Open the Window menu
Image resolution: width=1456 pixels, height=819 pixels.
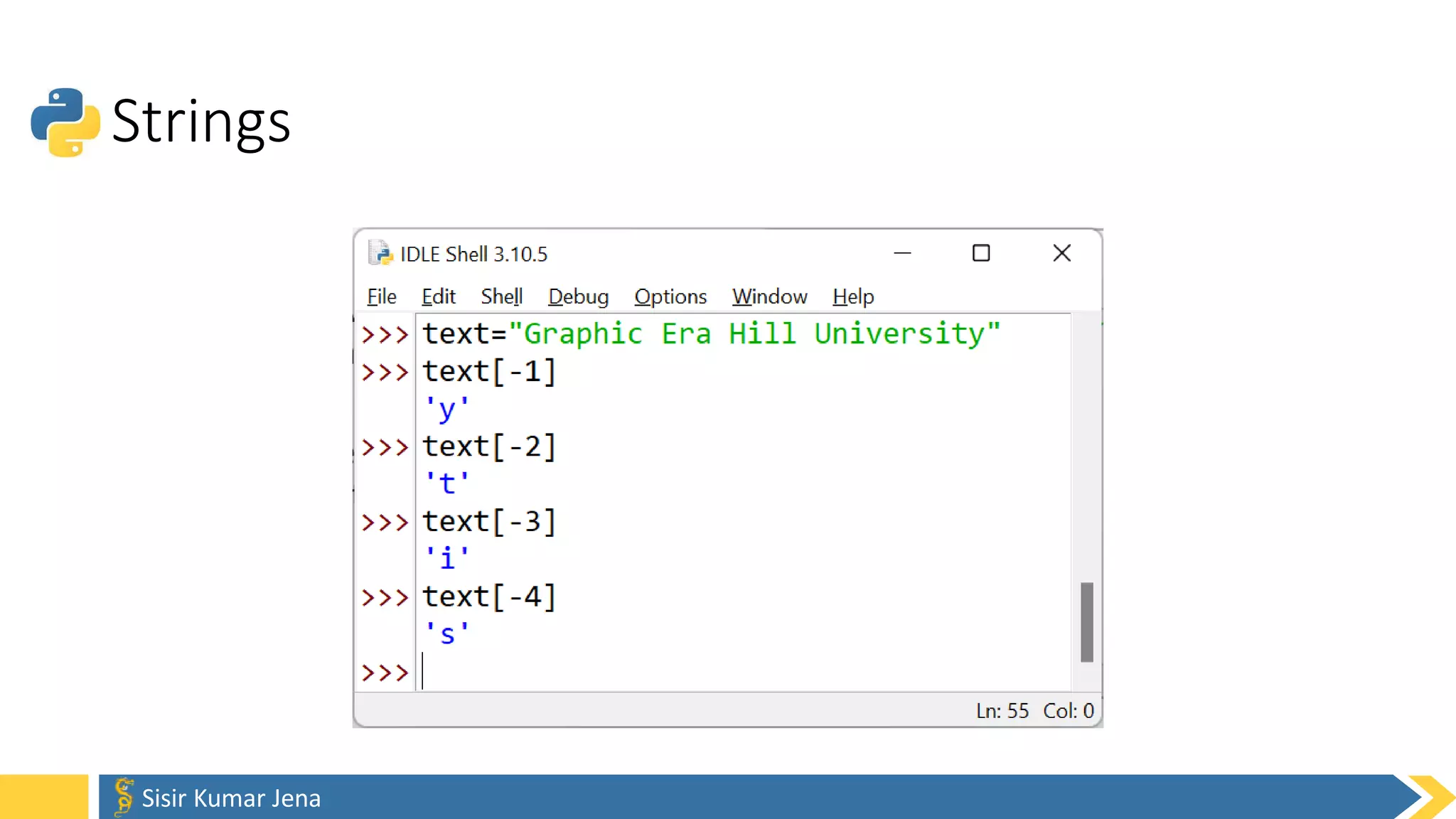click(x=769, y=296)
